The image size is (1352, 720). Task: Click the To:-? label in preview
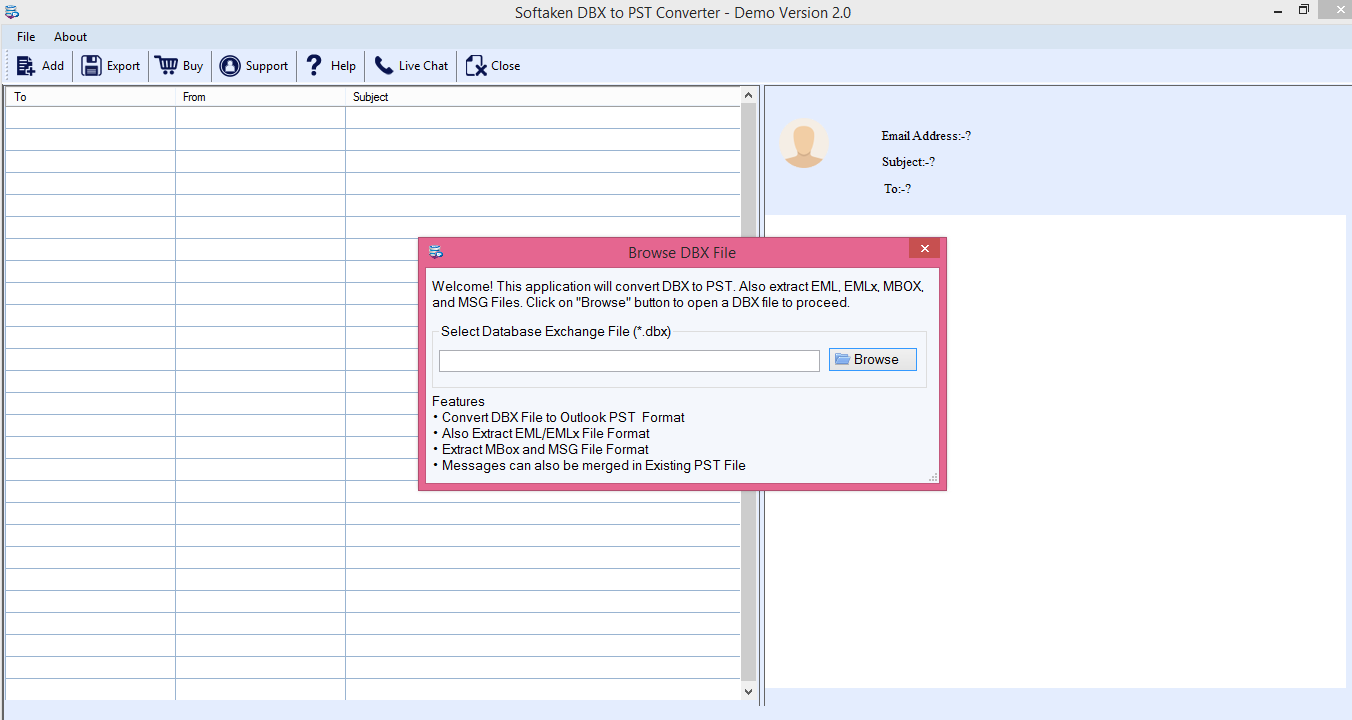pyautogui.click(x=897, y=189)
